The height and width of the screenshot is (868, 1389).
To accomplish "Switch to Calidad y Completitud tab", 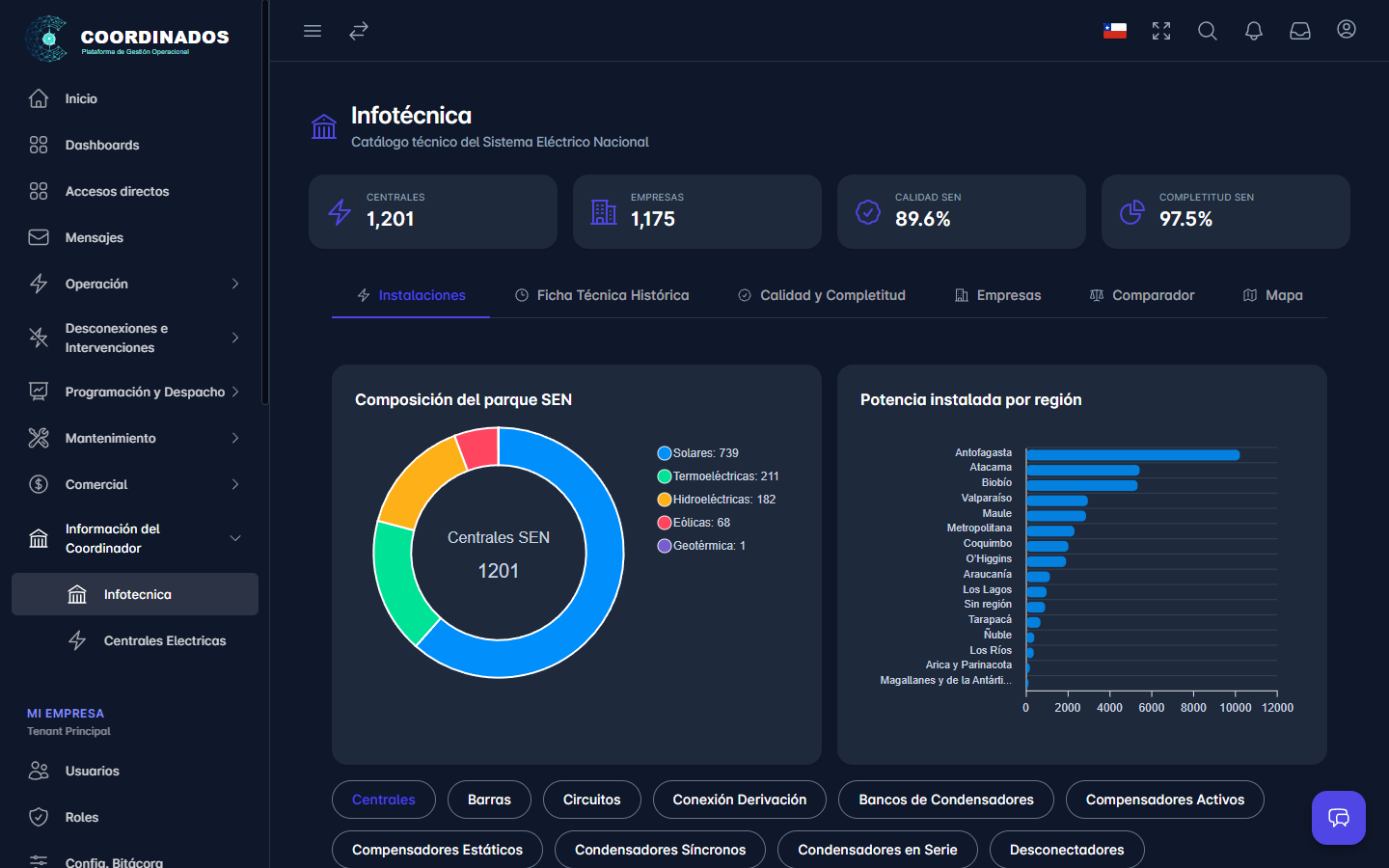I will 822,295.
